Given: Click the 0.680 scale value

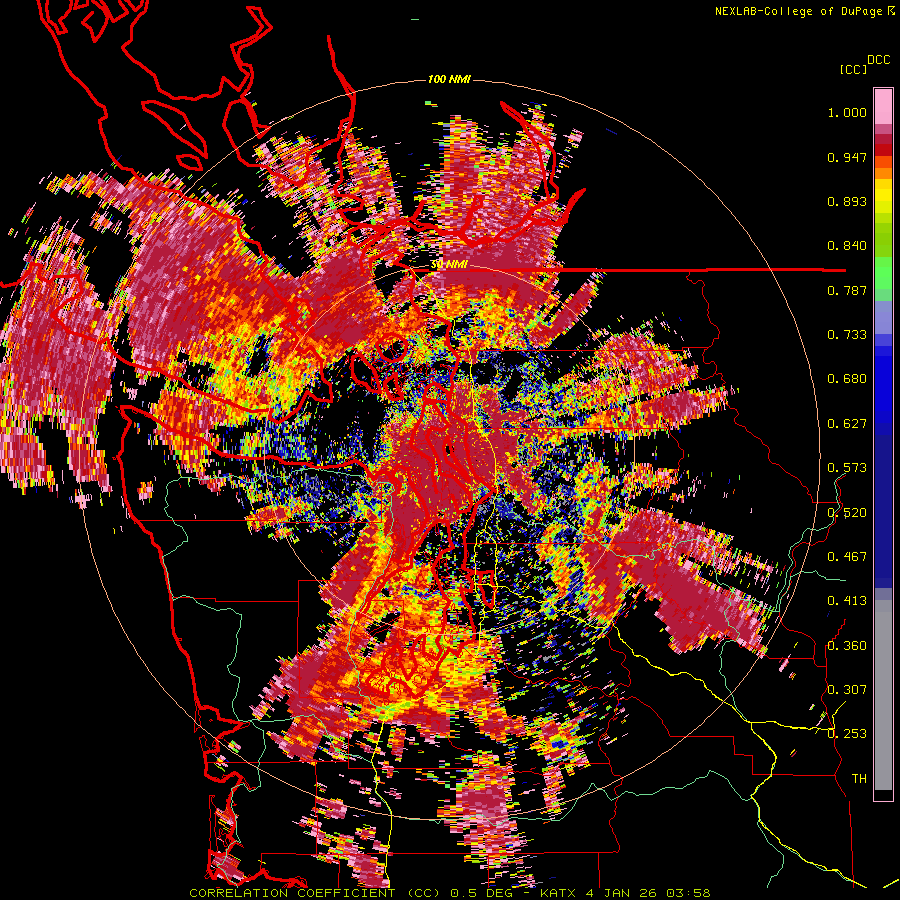Looking at the screenshot, I should [x=847, y=379].
